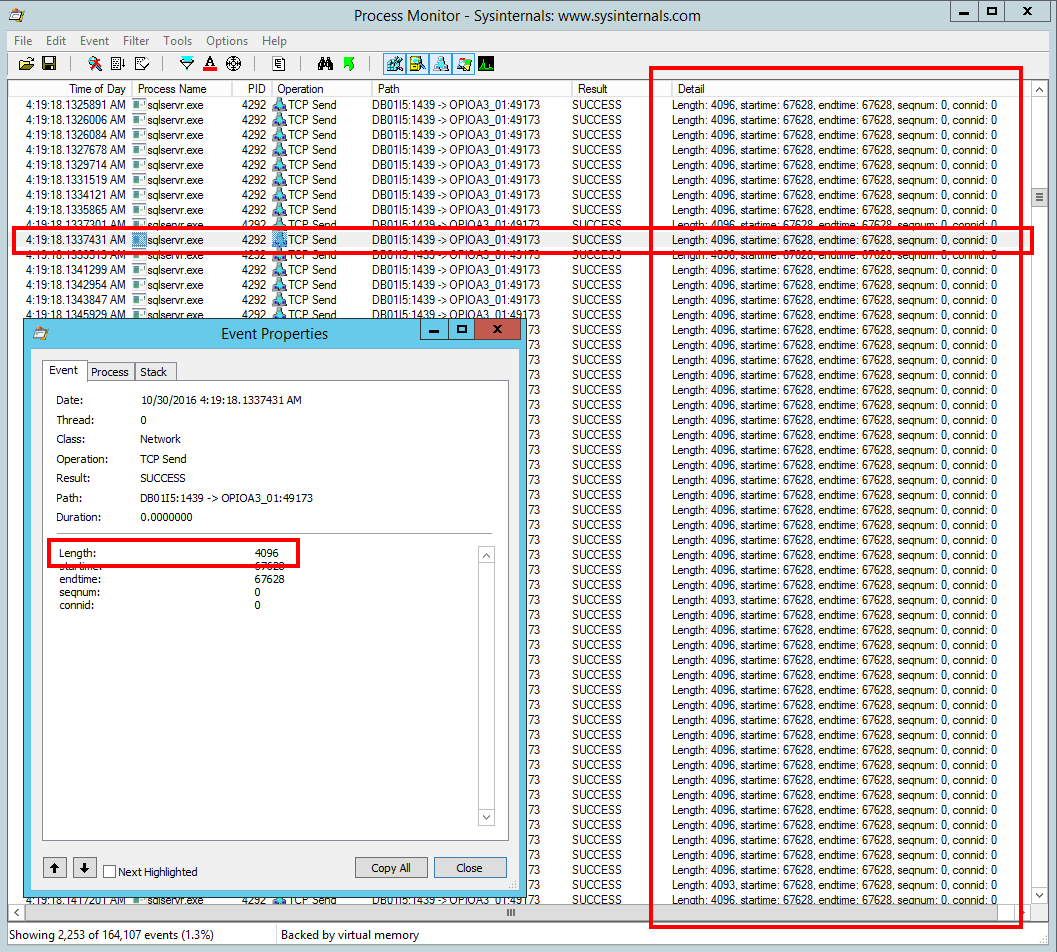Open the File menu
This screenshot has width=1057, height=952.
click(23, 40)
